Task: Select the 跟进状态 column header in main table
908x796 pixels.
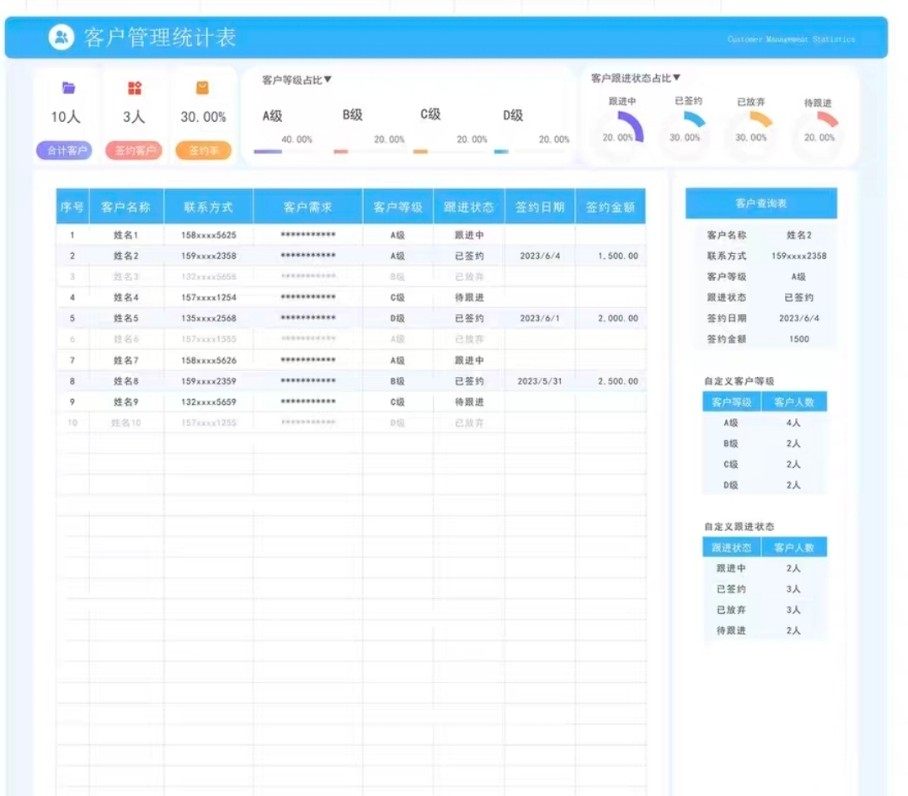Action: (x=468, y=207)
